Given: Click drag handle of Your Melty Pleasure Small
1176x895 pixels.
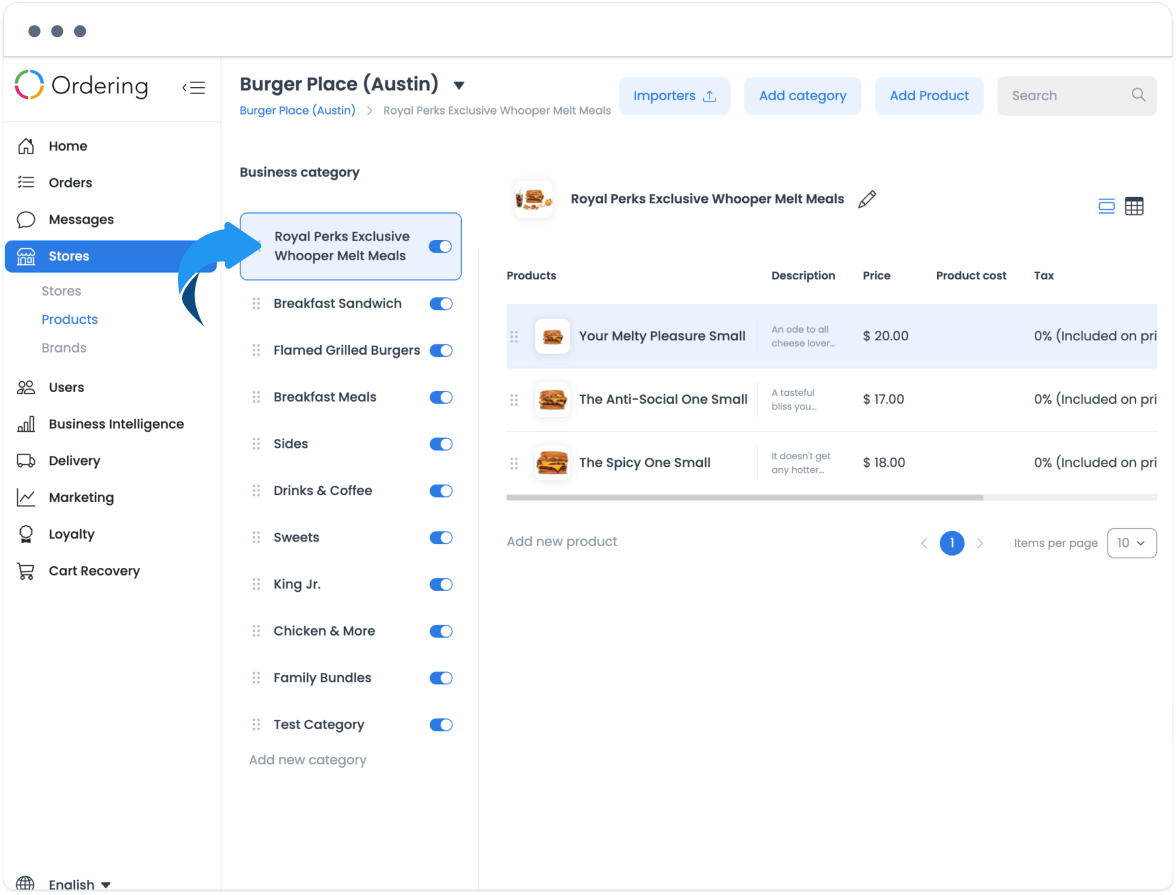Looking at the screenshot, I should click(514, 336).
